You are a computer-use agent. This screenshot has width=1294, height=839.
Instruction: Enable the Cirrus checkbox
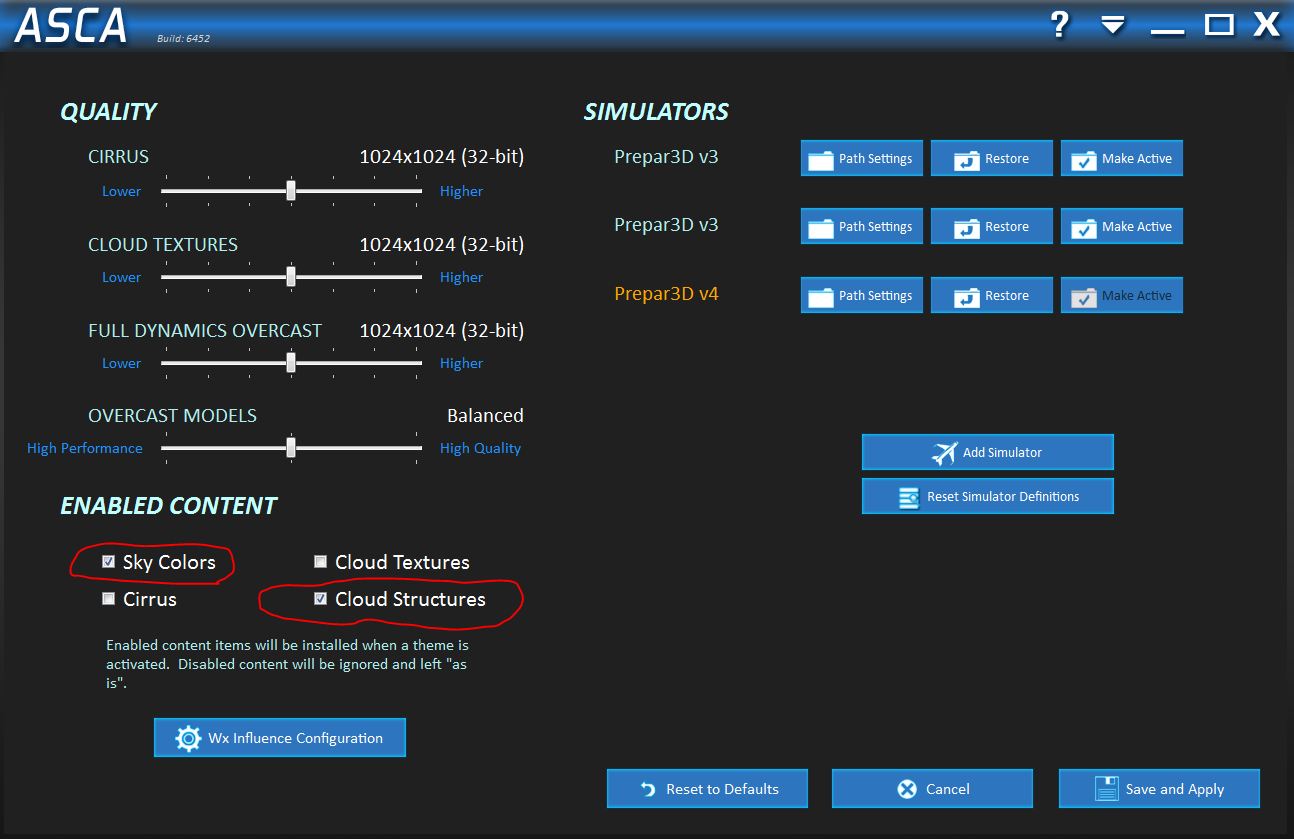pos(109,599)
